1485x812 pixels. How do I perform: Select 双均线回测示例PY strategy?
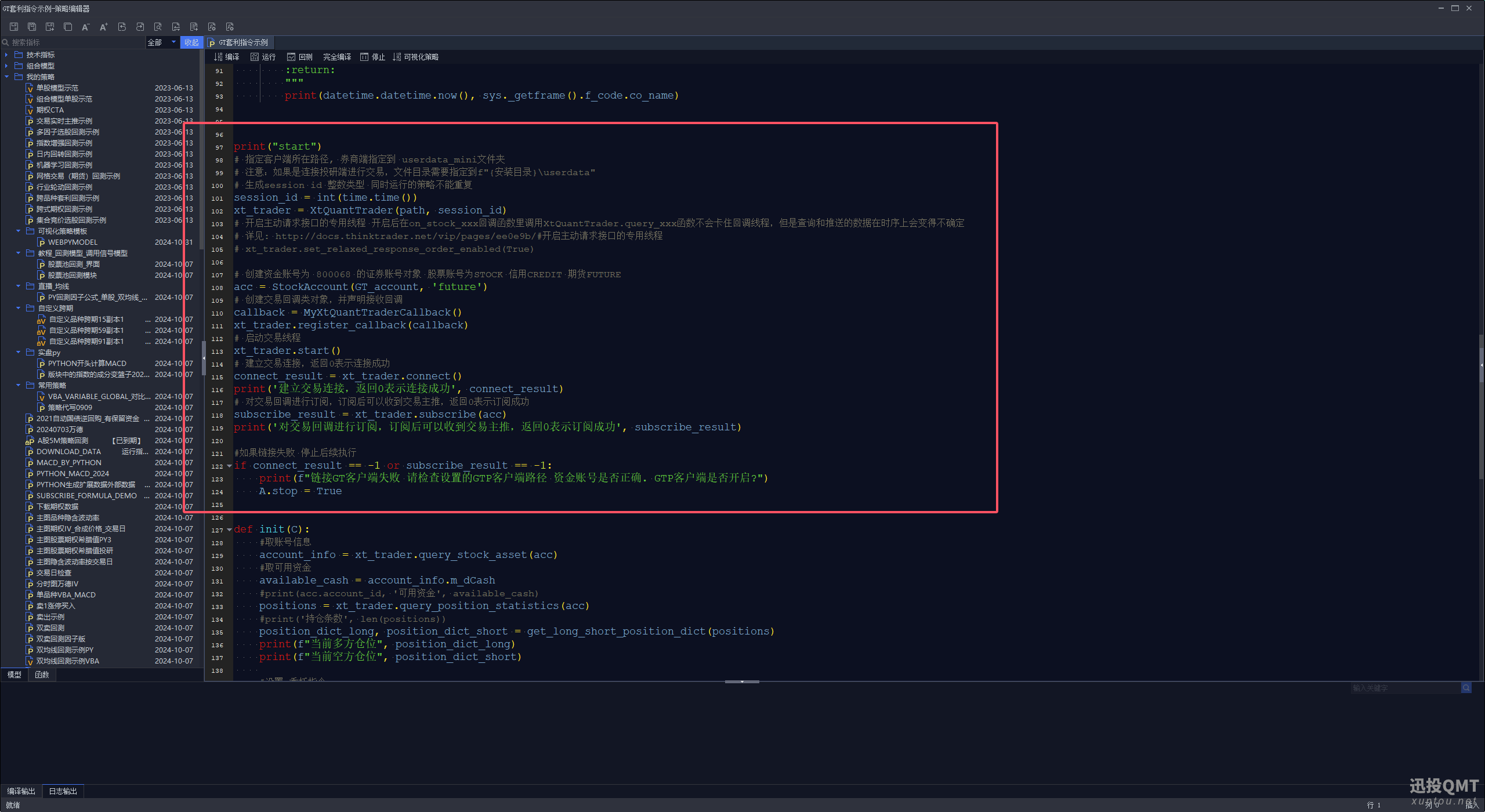coord(64,650)
